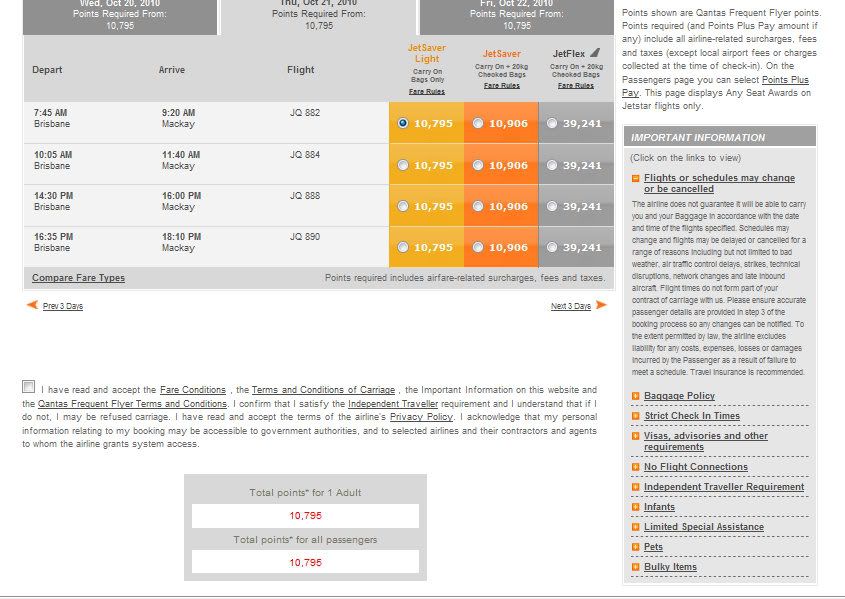
Task: Expand the Bulky Items plus icon
Action: click(x=635, y=567)
